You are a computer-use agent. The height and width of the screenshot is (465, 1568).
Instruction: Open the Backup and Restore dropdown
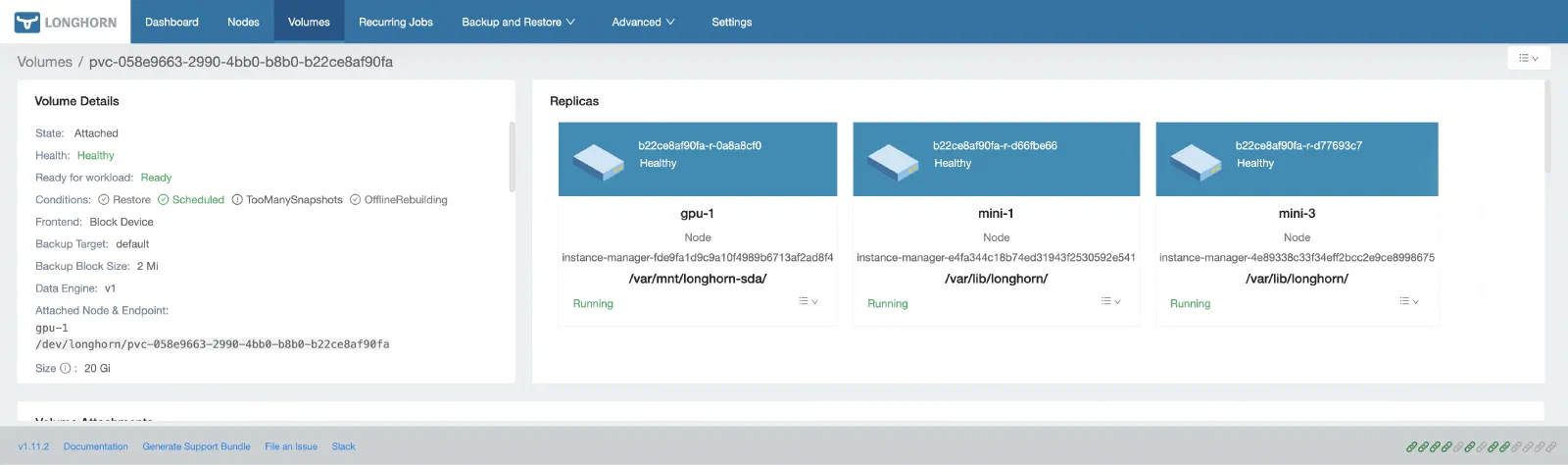point(518,22)
